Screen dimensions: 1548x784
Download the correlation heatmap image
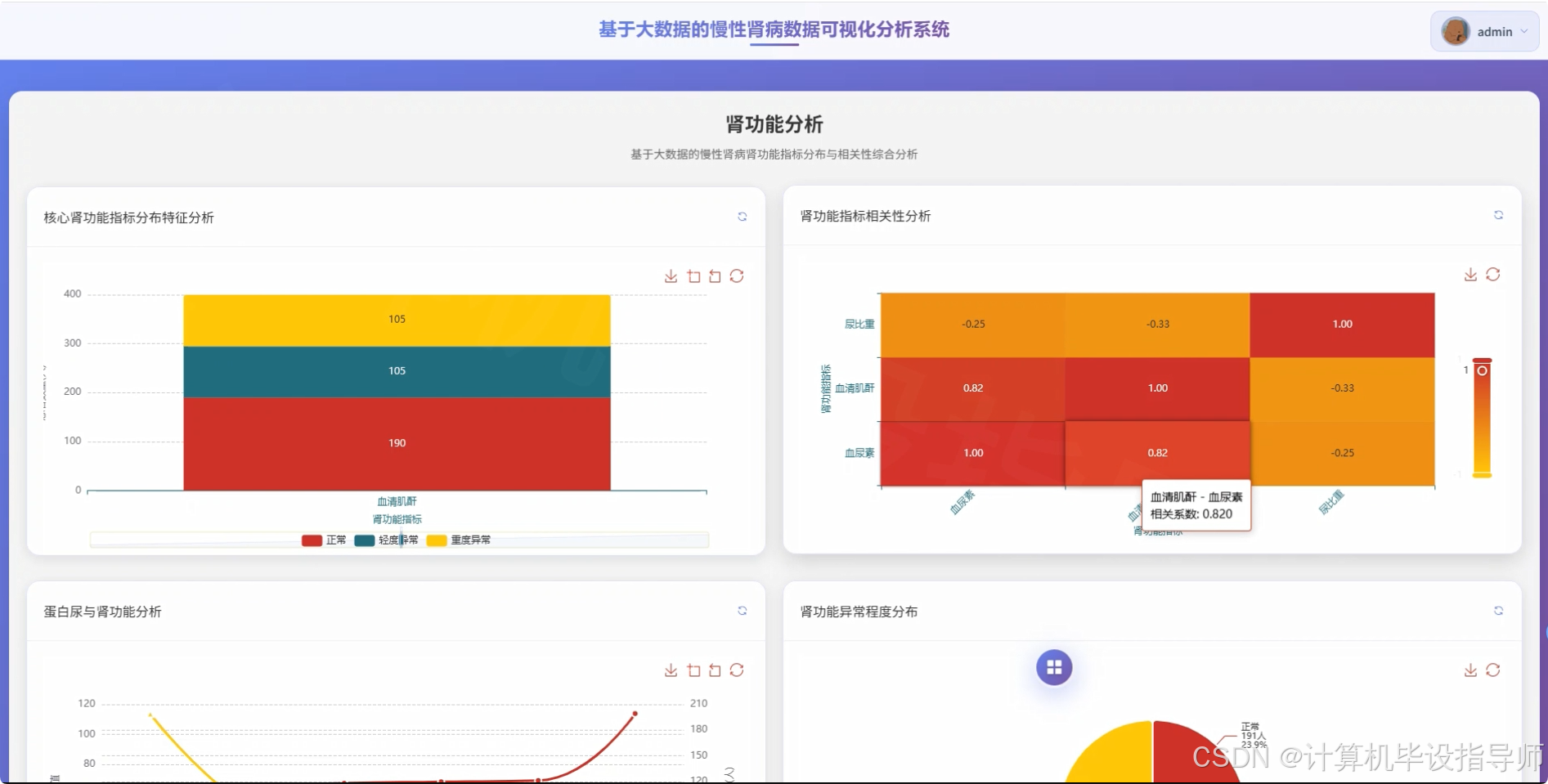1471,275
